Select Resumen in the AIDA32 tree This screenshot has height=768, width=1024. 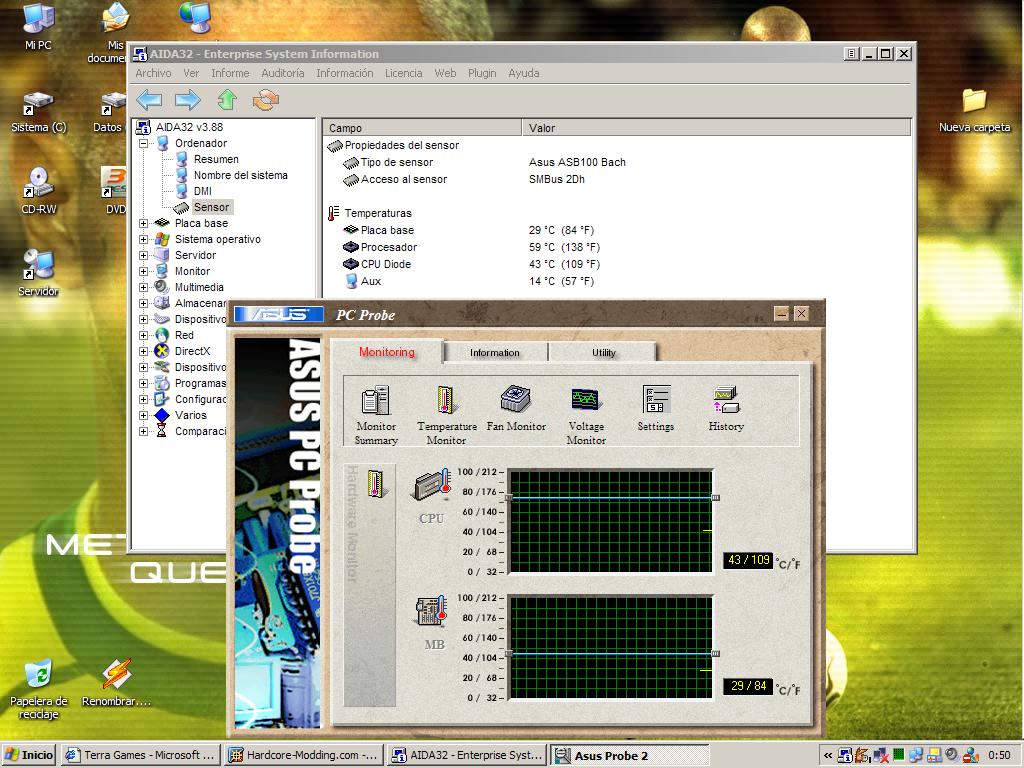point(216,159)
